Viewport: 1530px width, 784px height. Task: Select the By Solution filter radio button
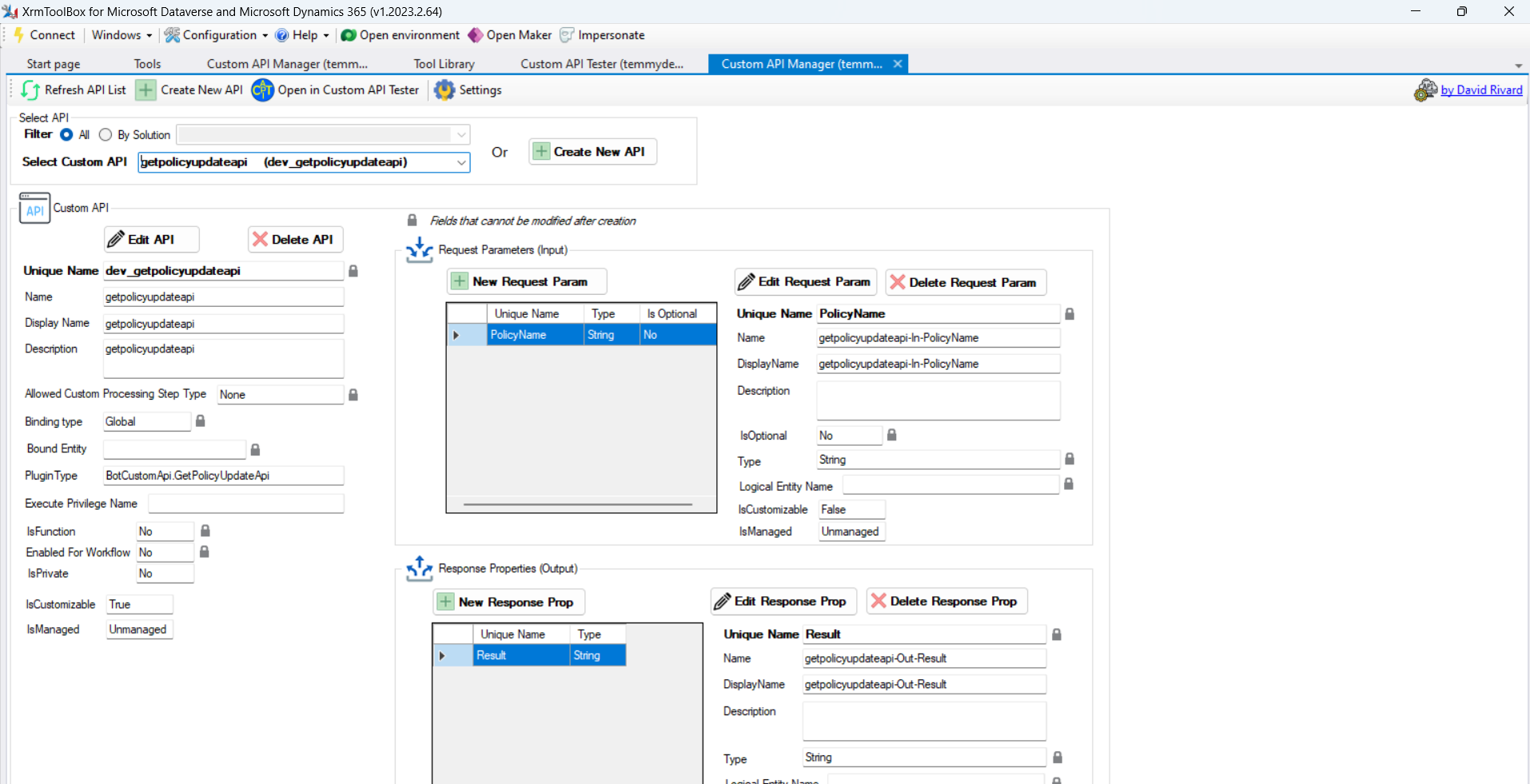(x=105, y=135)
